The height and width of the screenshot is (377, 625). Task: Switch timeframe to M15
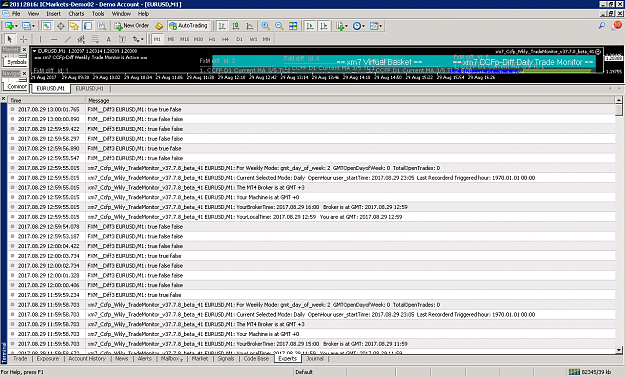[x=184, y=39]
